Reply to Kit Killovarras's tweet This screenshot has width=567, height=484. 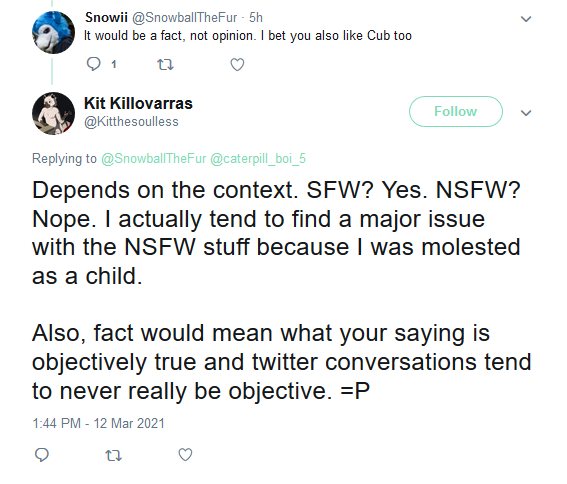(42, 455)
